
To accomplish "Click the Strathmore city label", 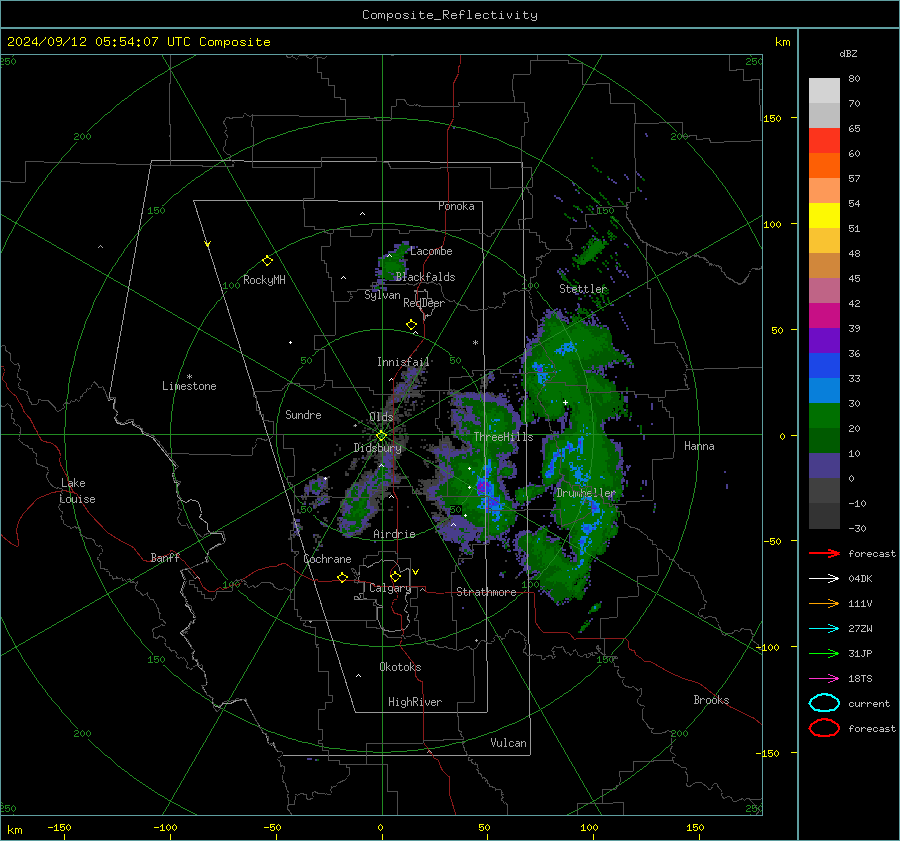I will (x=486, y=592).
